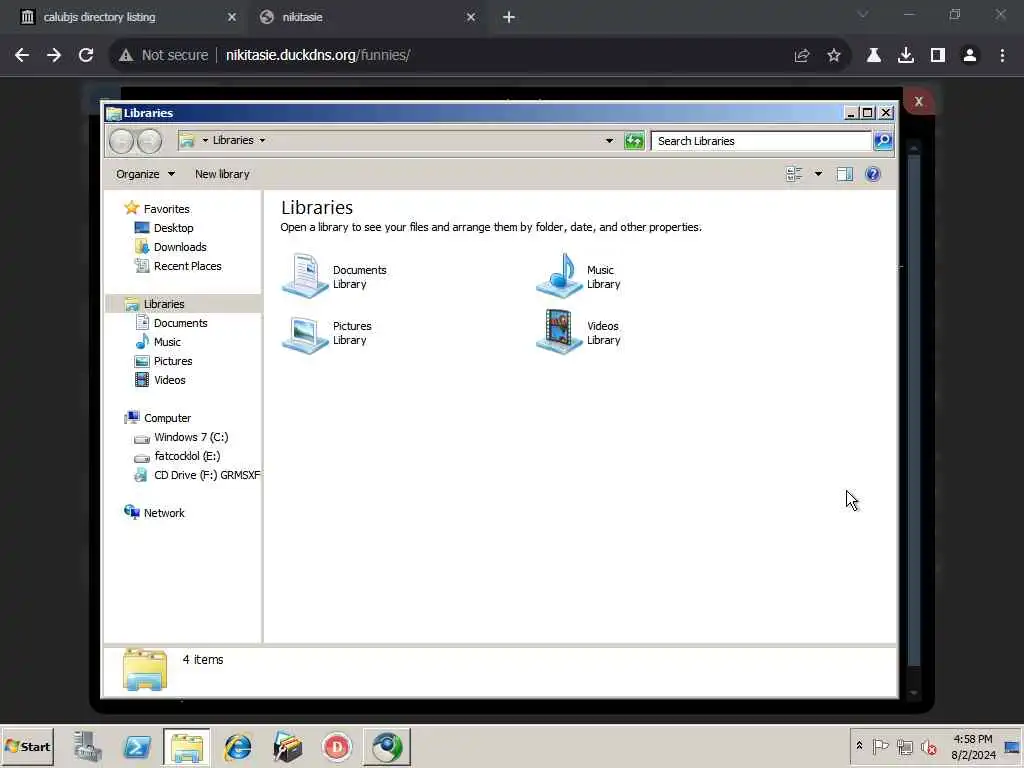Open the Pictures Library icon

(305, 333)
